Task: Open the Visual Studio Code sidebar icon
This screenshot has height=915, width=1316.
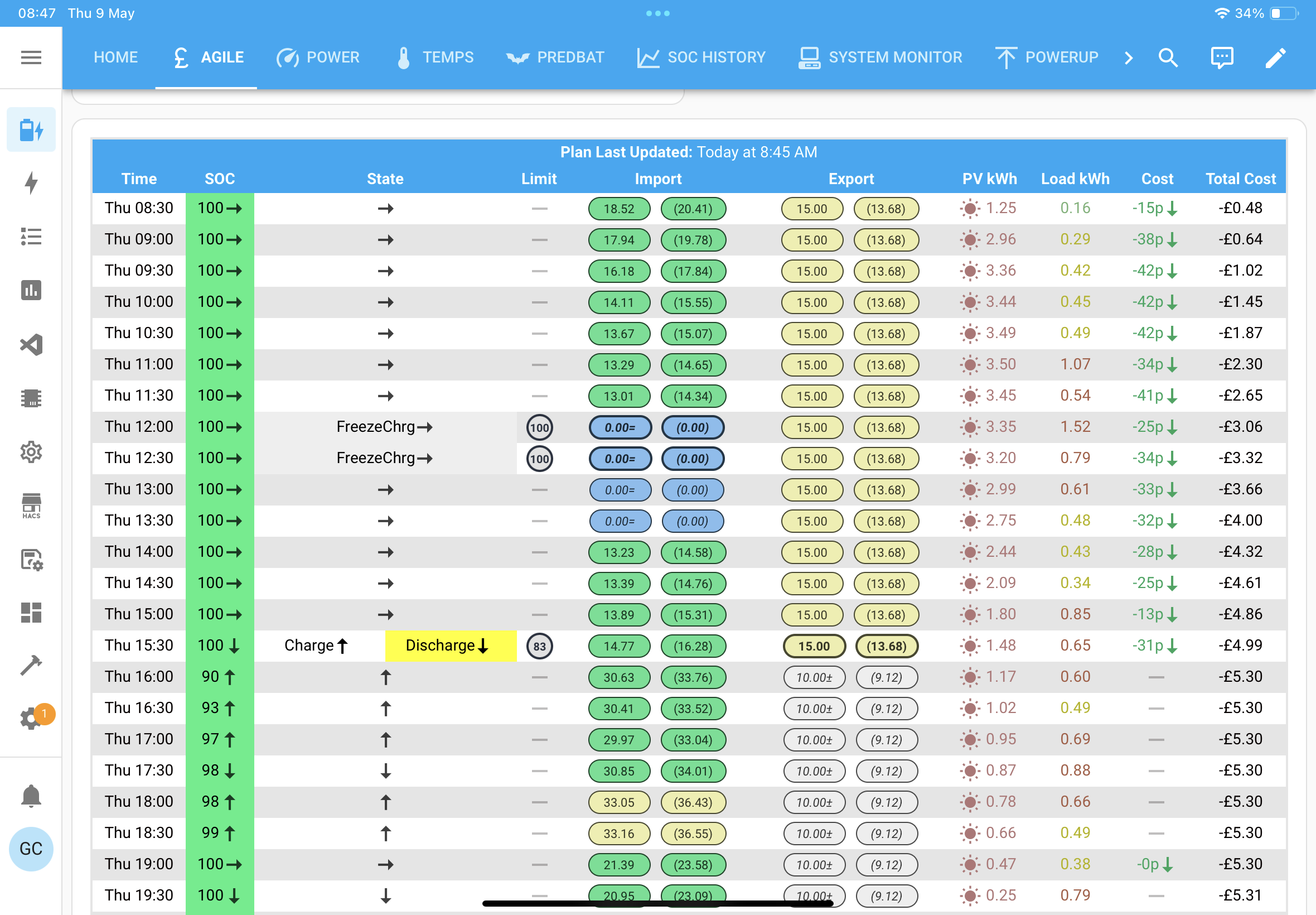Action: click(31, 345)
